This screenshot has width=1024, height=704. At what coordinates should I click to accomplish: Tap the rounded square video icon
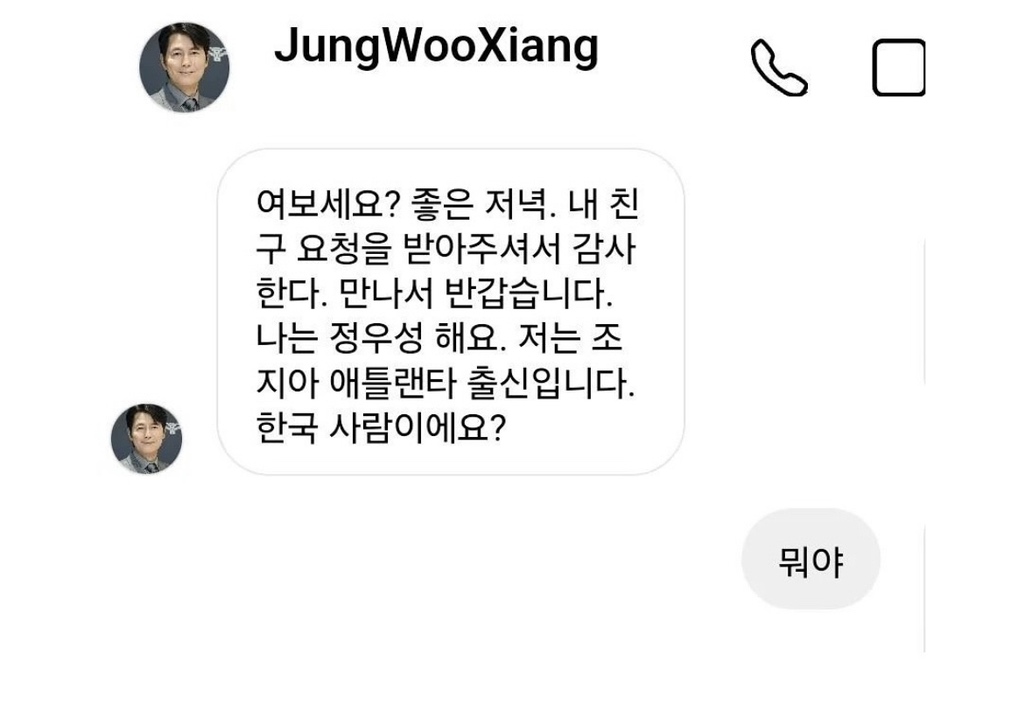coord(899,67)
